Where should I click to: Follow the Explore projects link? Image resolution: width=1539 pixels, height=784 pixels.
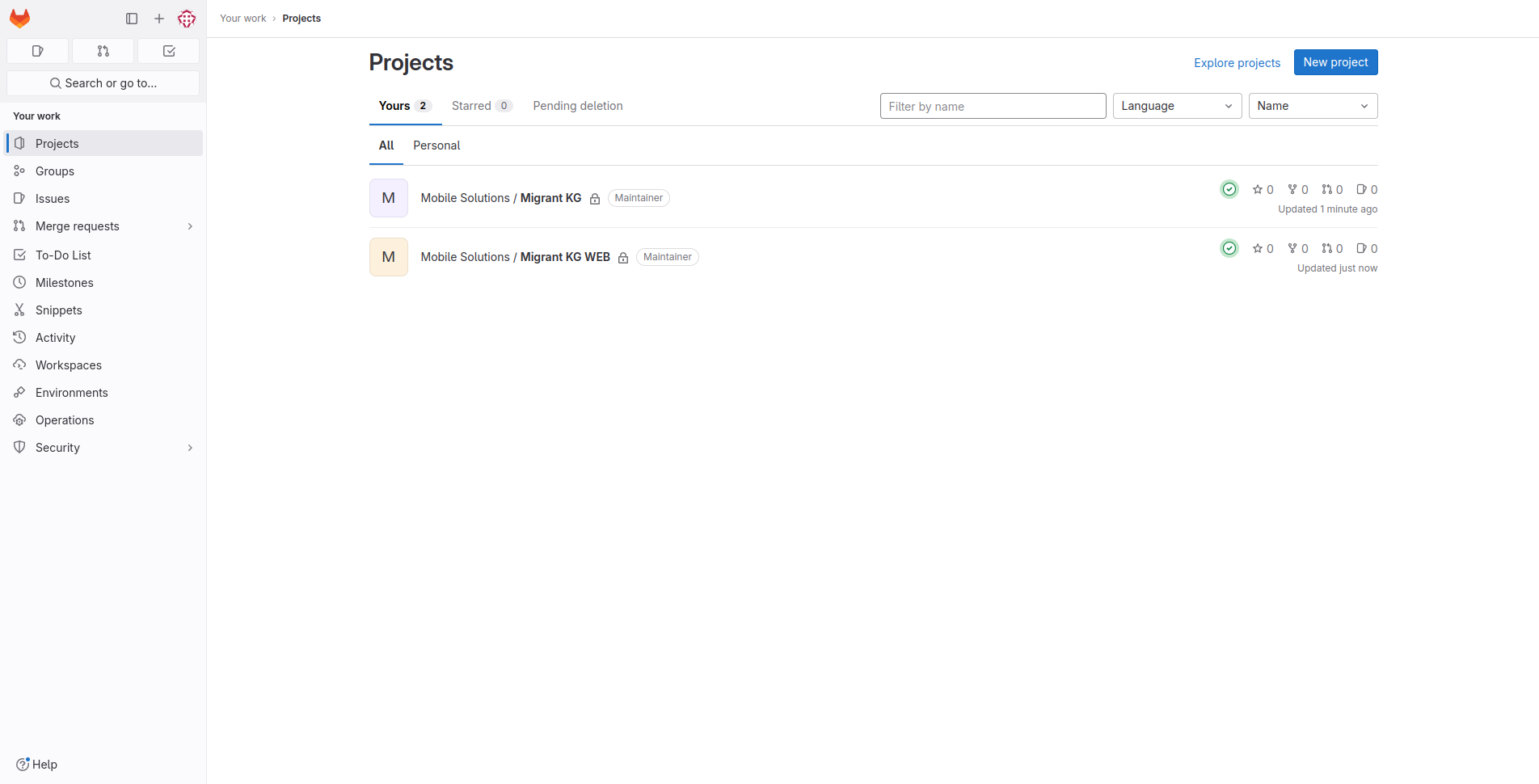click(x=1237, y=63)
